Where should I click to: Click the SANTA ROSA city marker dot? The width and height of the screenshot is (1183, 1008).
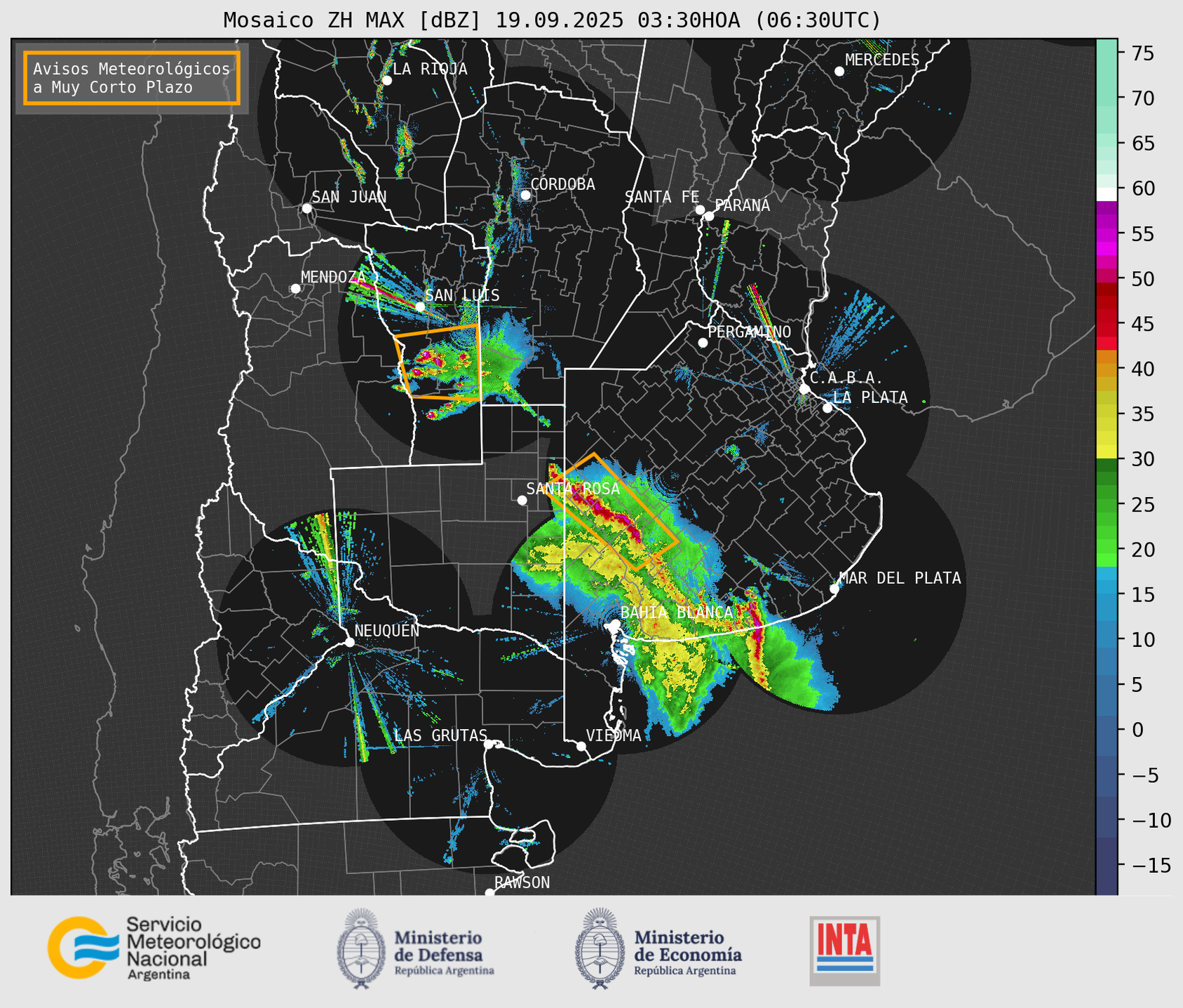[x=522, y=500]
